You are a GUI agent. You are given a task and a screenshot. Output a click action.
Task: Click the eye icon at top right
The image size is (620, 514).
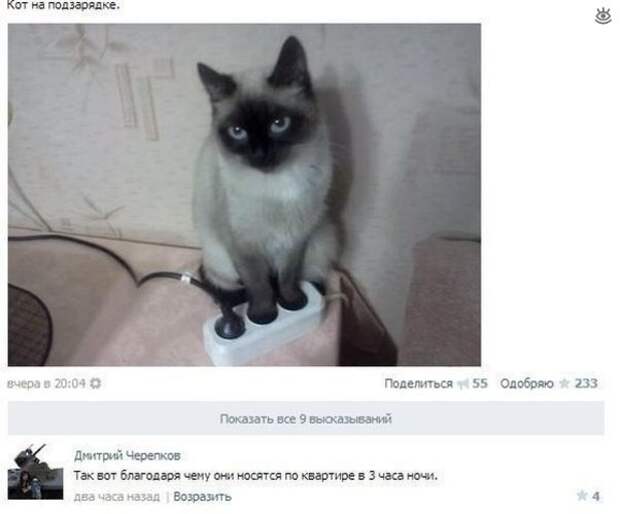pyautogui.click(x=603, y=16)
